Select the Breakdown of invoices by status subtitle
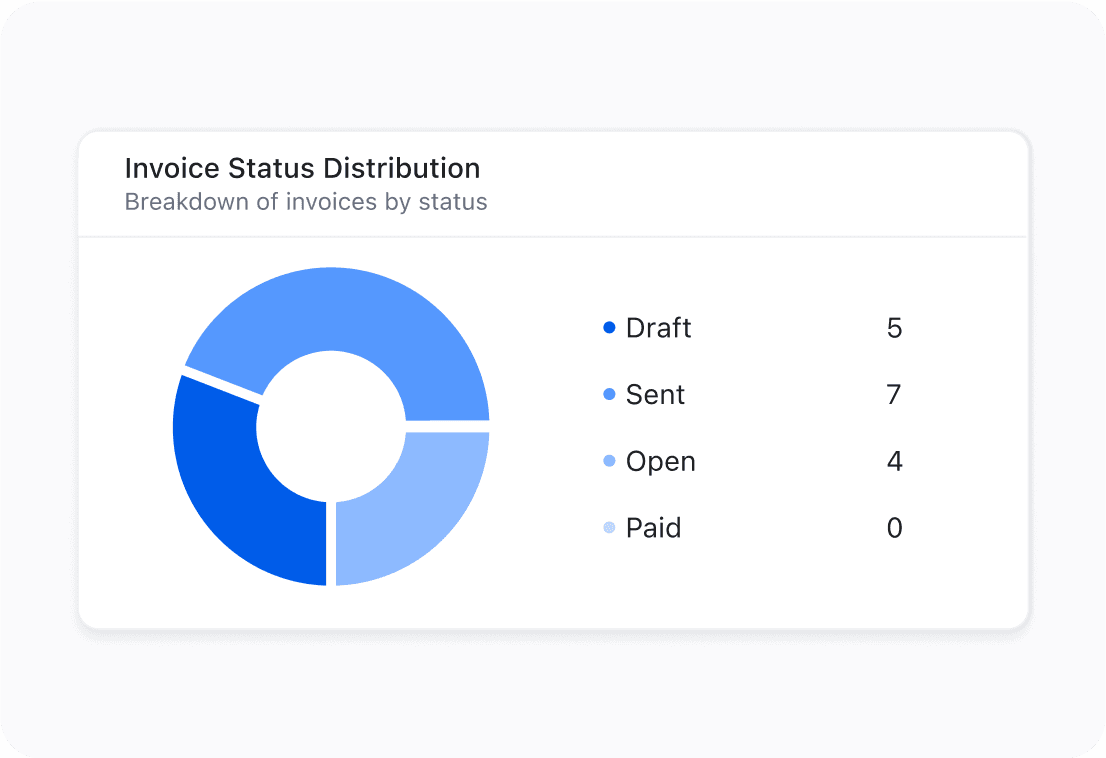Viewport: 1106px width, 758px height. [x=306, y=201]
